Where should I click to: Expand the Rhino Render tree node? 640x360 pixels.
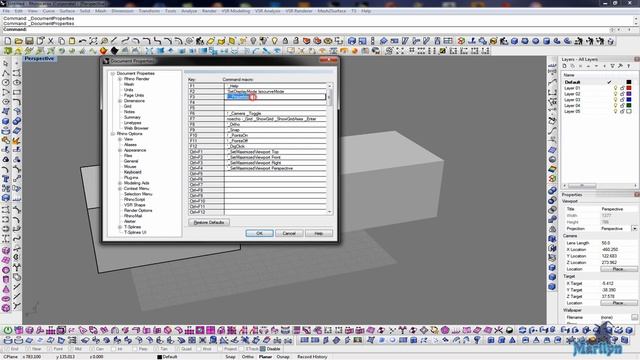[x=120, y=79]
